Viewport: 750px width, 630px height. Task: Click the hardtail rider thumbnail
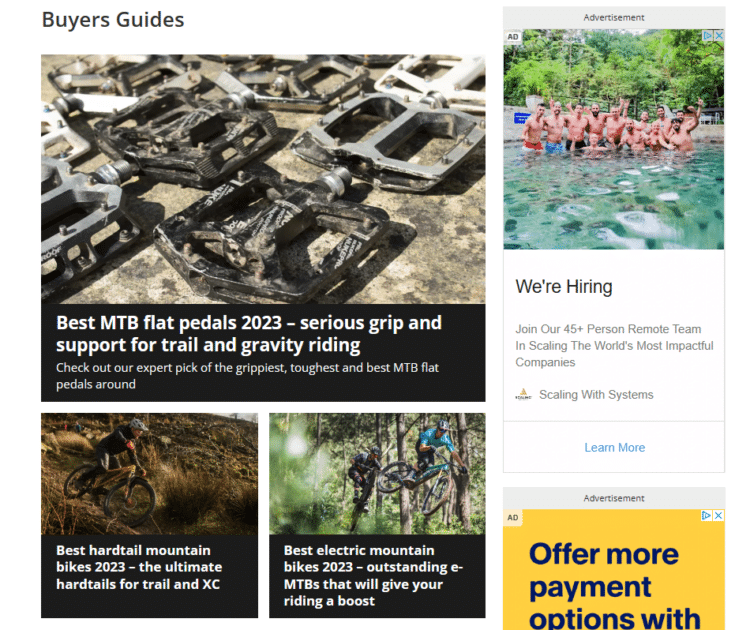(149, 474)
